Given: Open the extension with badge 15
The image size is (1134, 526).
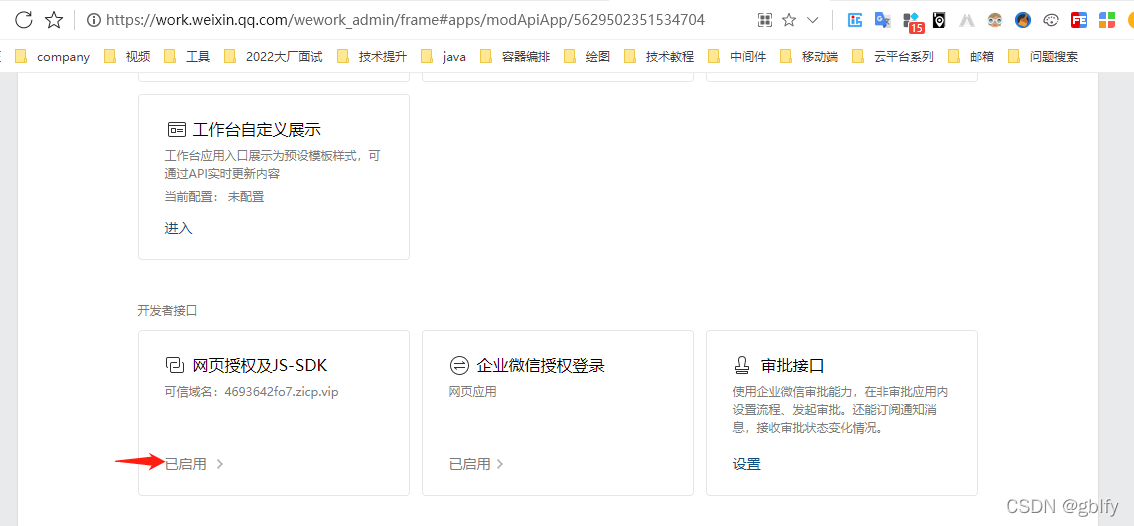Looking at the screenshot, I should coord(912,22).
